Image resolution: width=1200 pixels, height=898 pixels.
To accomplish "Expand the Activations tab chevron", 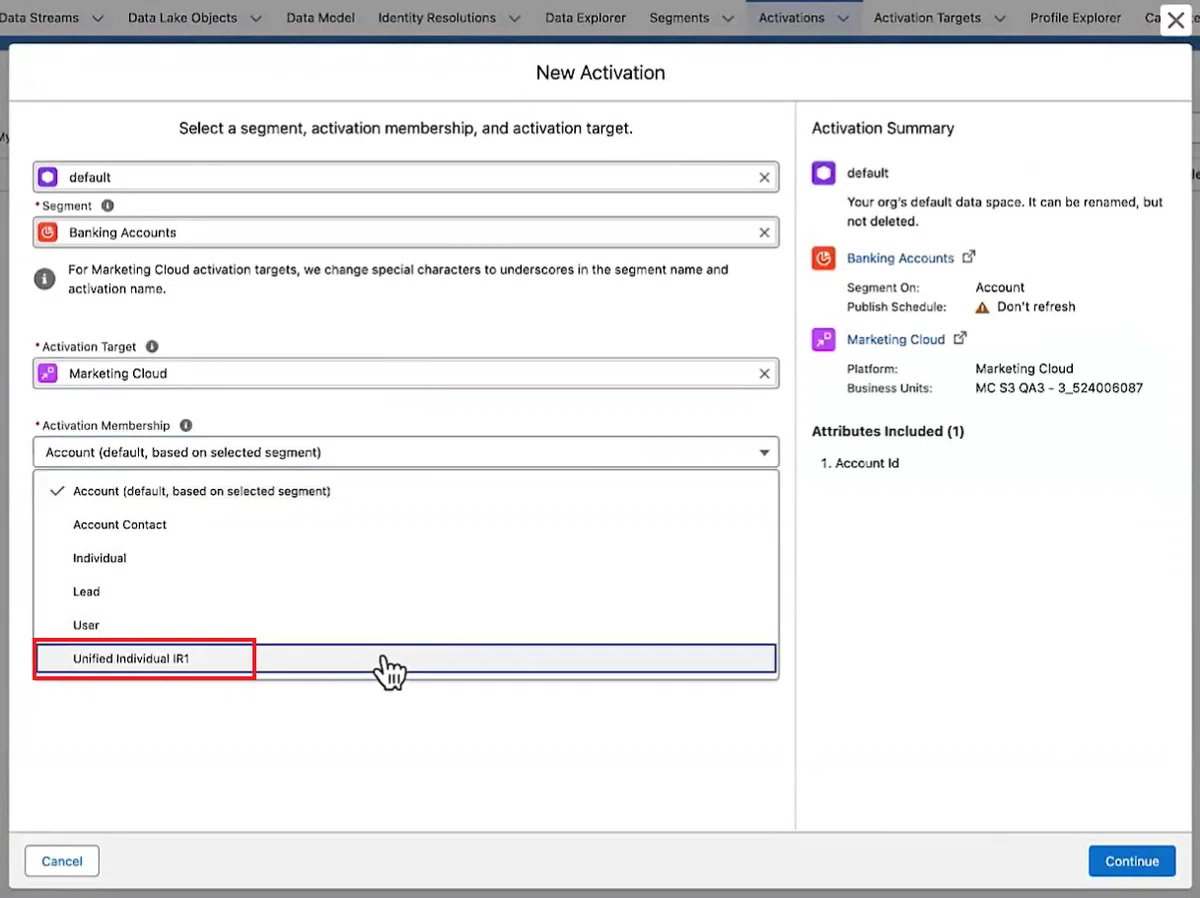I will pos(843,18).
